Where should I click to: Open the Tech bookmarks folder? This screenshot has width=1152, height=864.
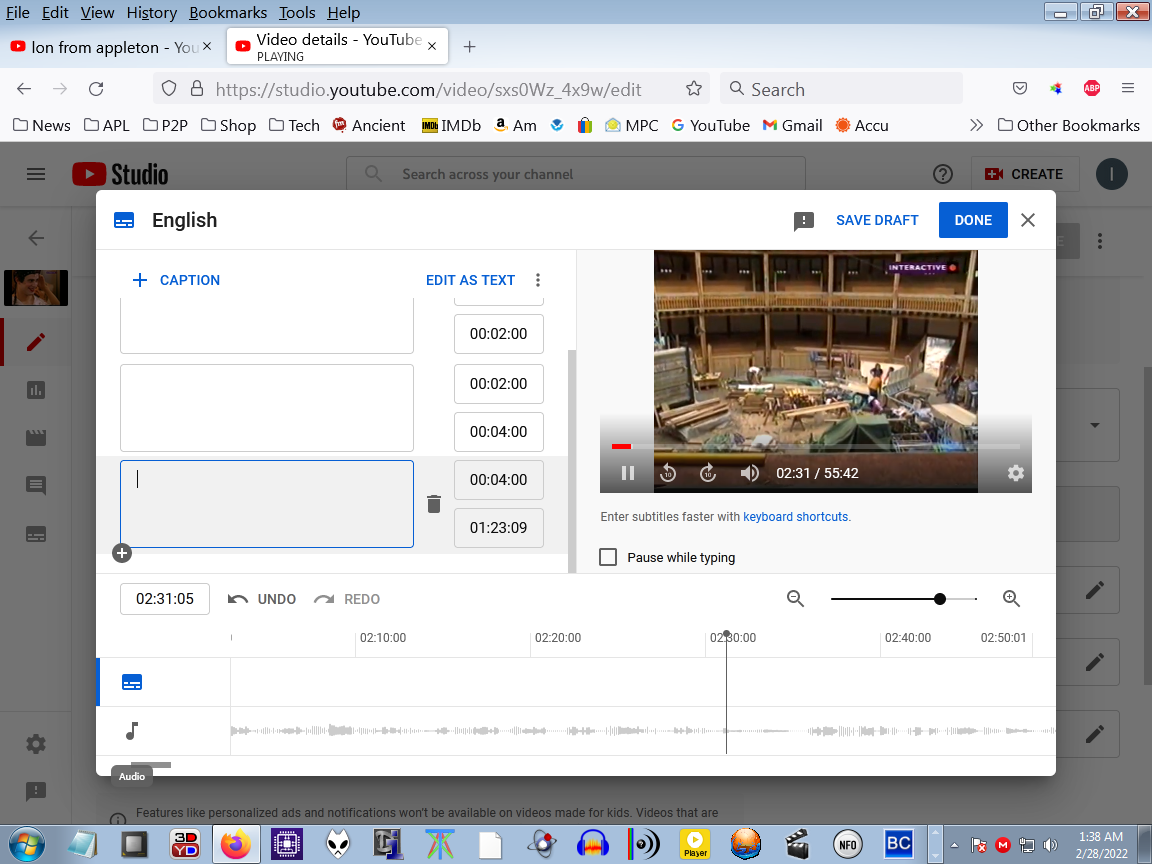pos(295,126)
